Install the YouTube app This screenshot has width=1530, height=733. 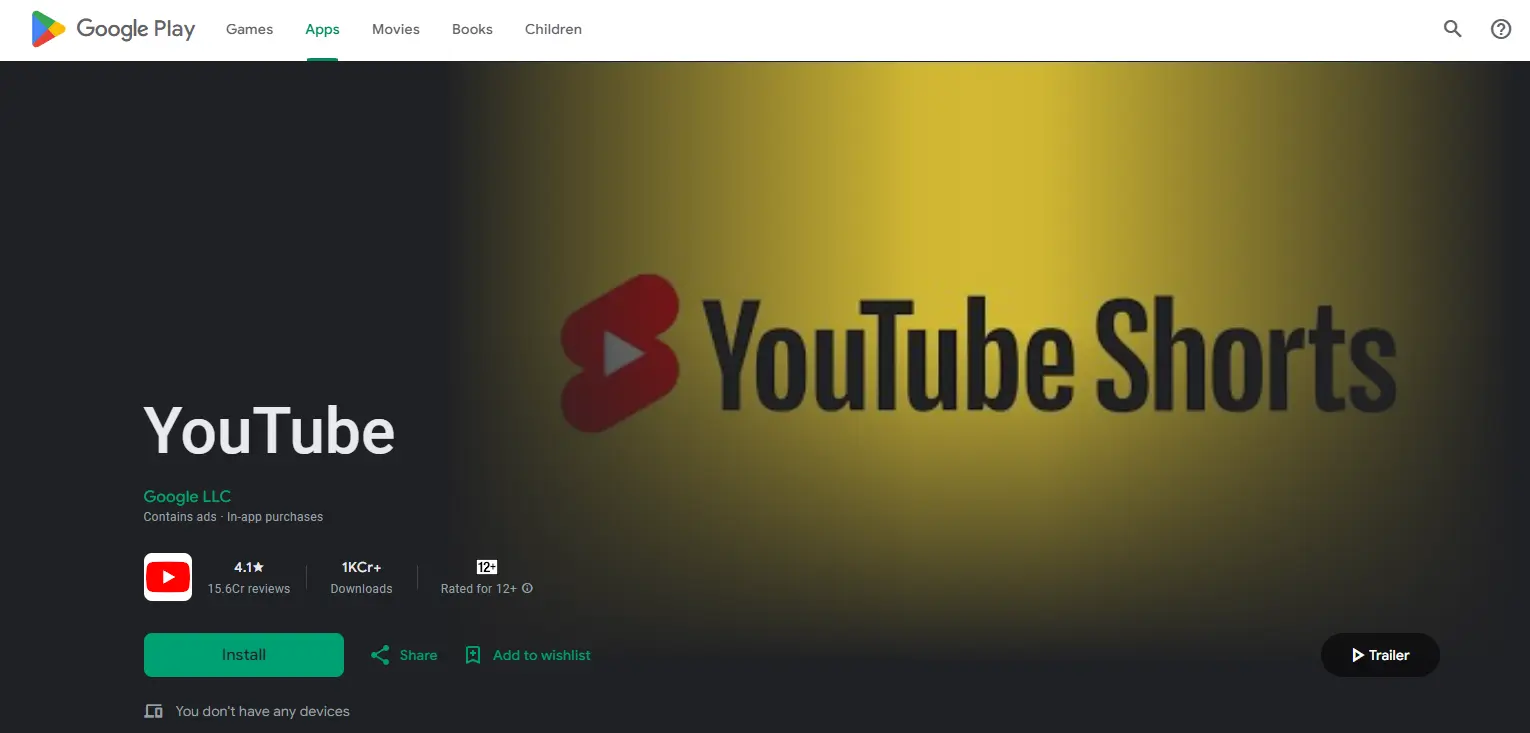[244, 655]
